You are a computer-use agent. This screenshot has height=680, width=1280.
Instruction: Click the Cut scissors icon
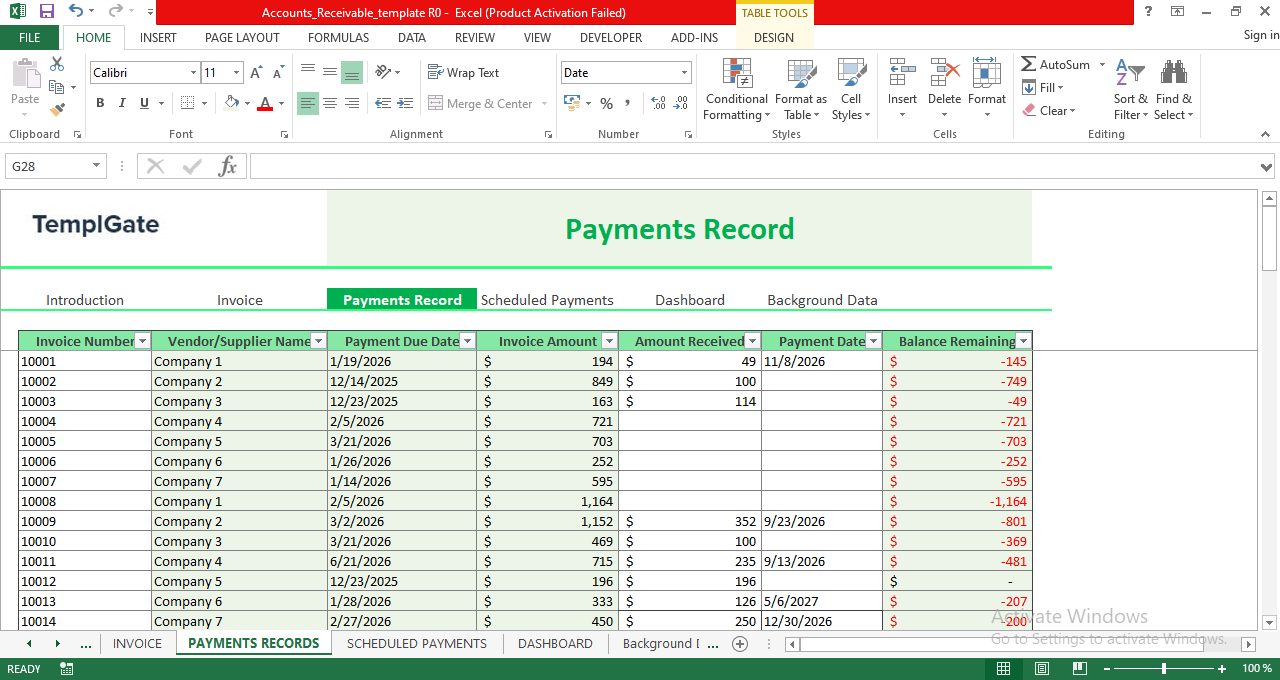pos(57,64)
